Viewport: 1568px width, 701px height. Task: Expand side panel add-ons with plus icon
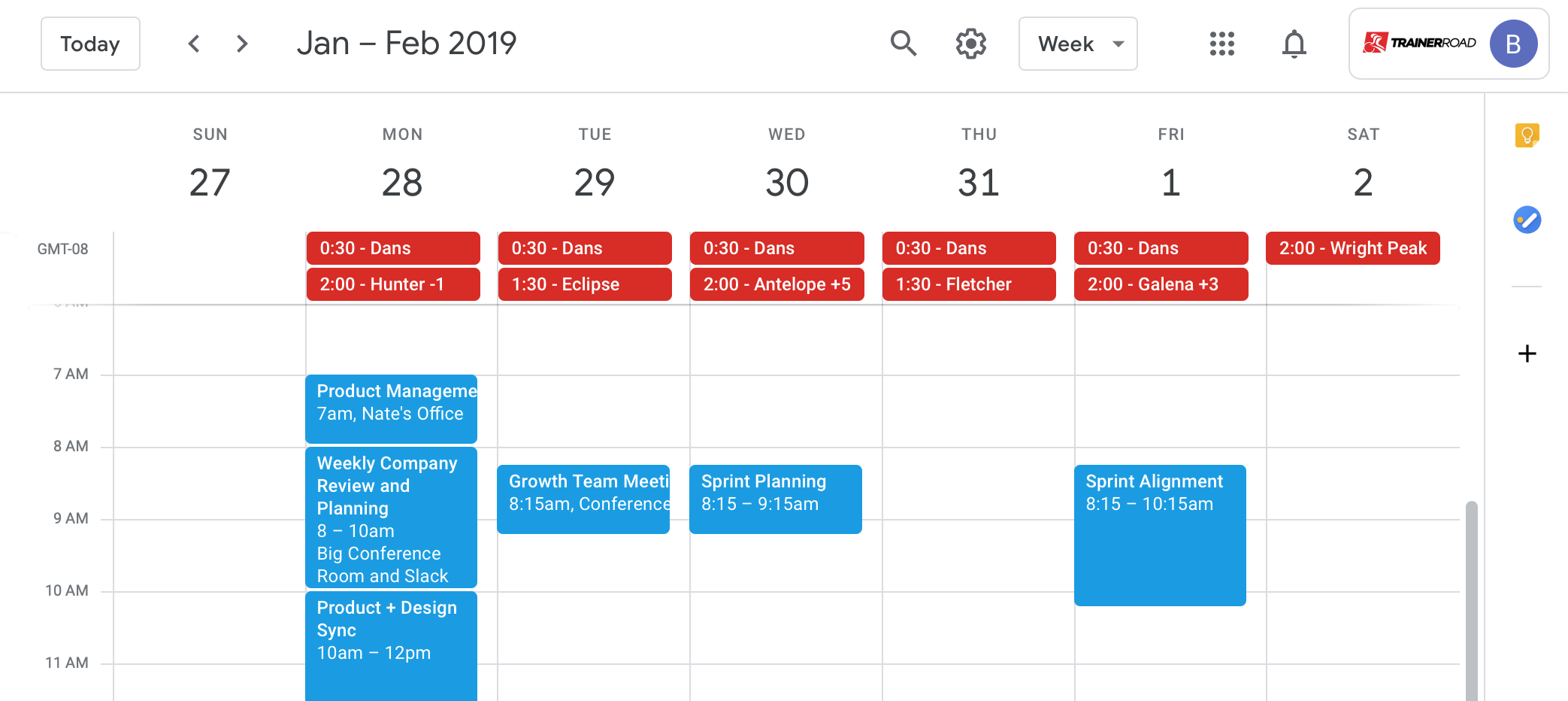click(1527, 353)
